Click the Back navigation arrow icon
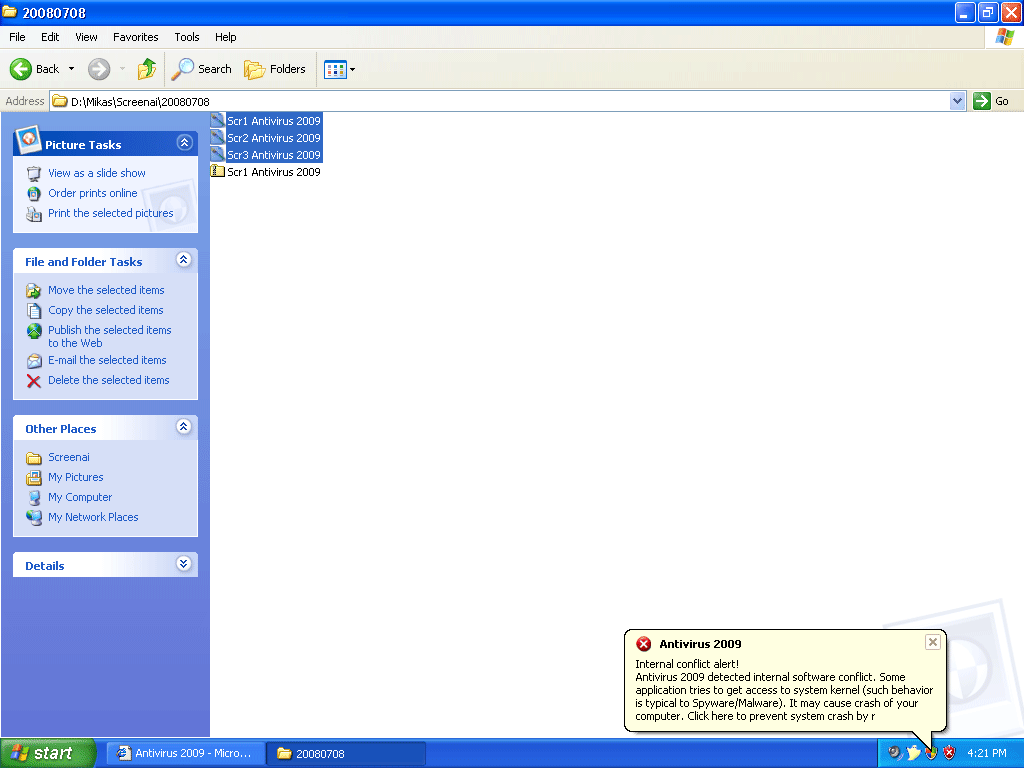This screenshot has width=1024, height=768. pos(22,69)
